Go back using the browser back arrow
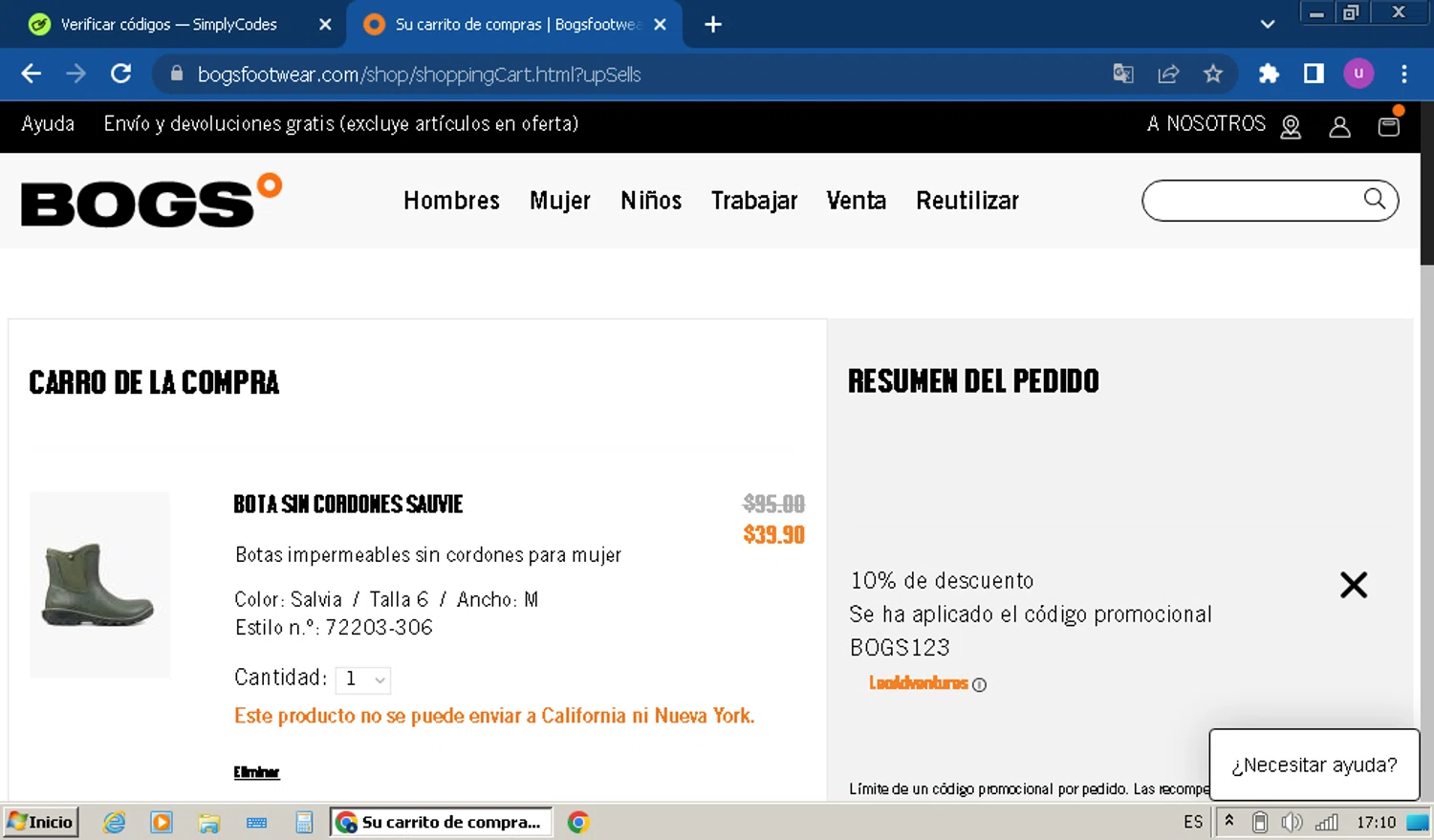Screen dimensions: 1434x840 [x=31, y=74]
